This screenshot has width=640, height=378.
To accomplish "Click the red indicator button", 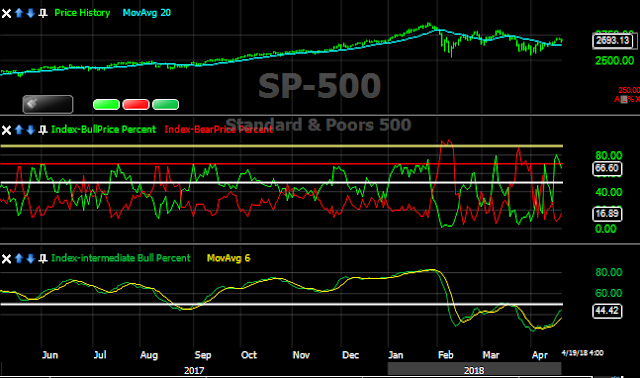I will point(136,105).
